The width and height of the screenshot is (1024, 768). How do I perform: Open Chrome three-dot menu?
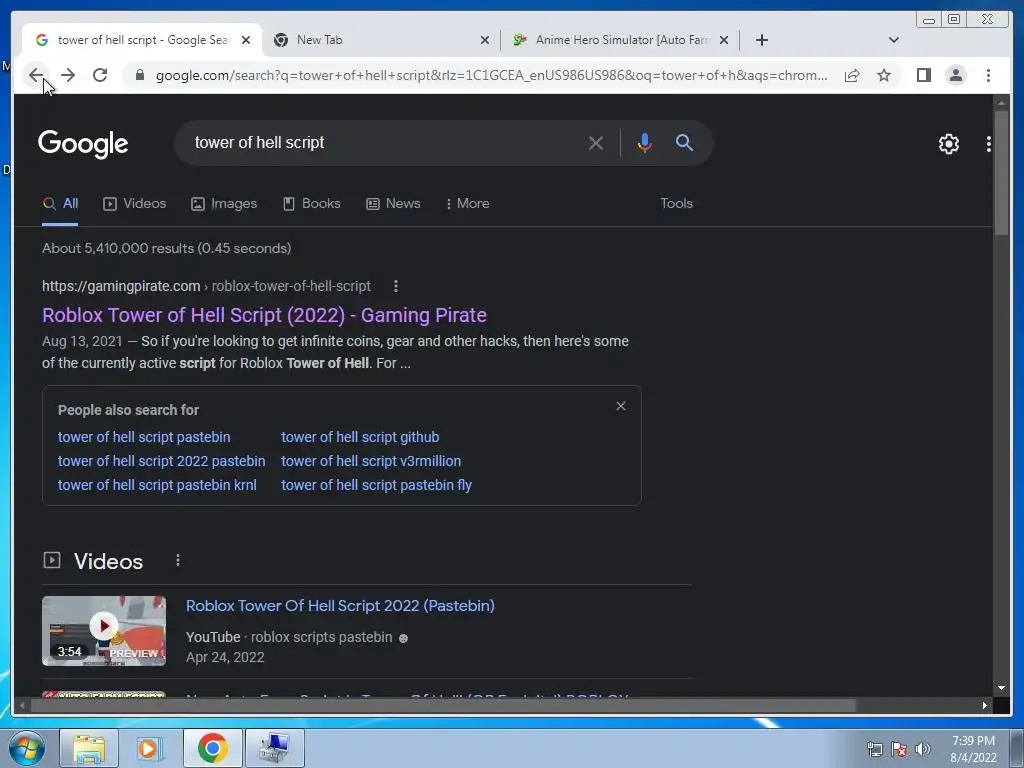click(988, 75)
